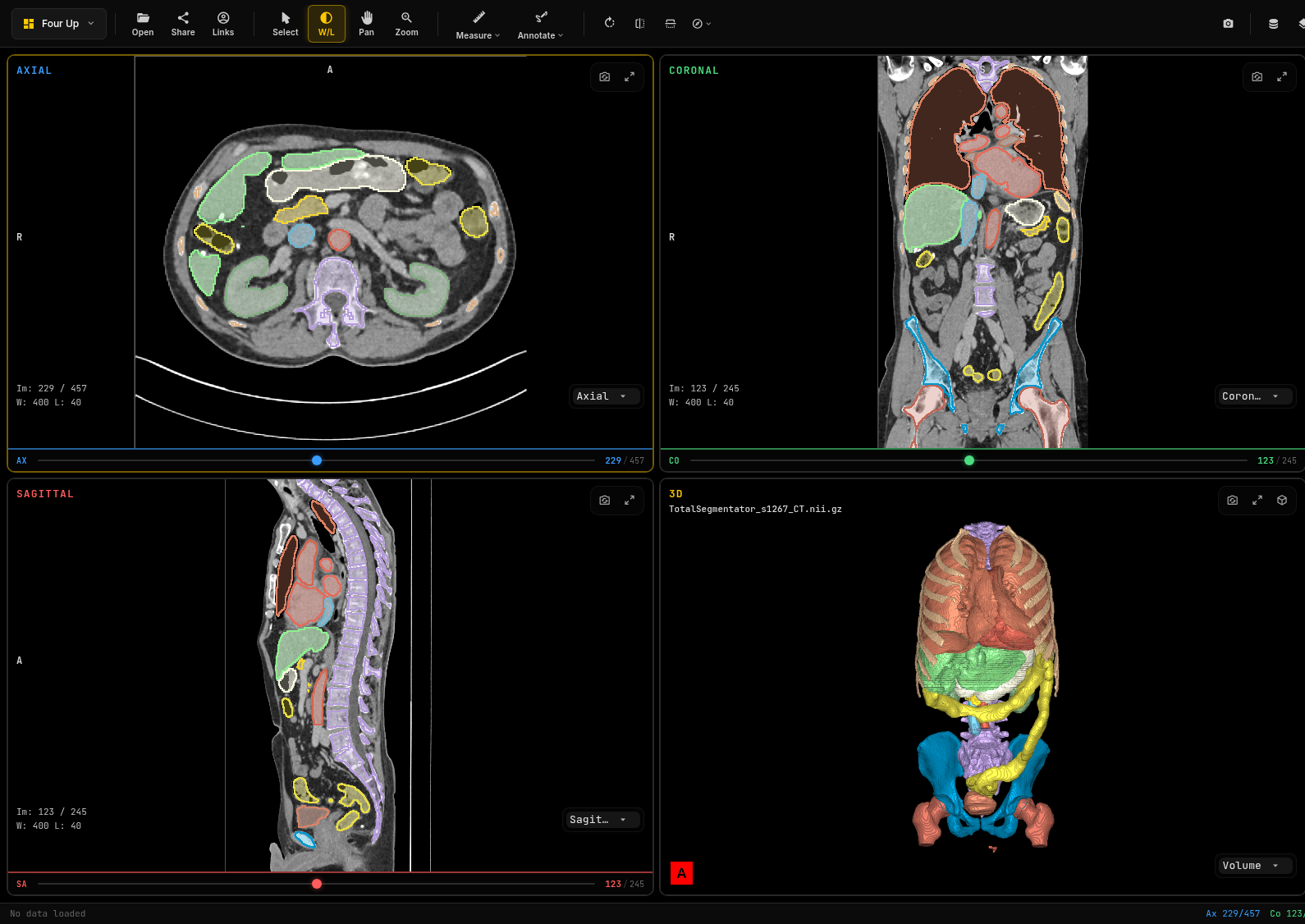Image resolution: width=1305 pixels, height=924 pixels.
Task: Click the 3D cube view icon
Action: pyautogui.click(x=1282, y=500)
